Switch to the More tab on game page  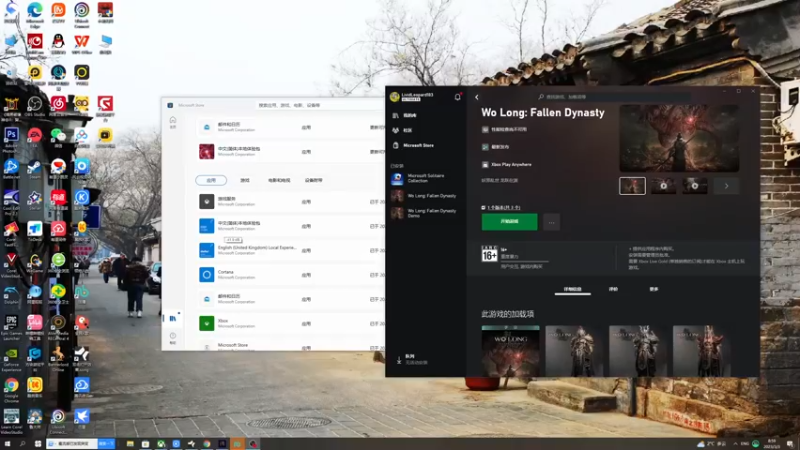pyautogui.click(x=654, y=289)
